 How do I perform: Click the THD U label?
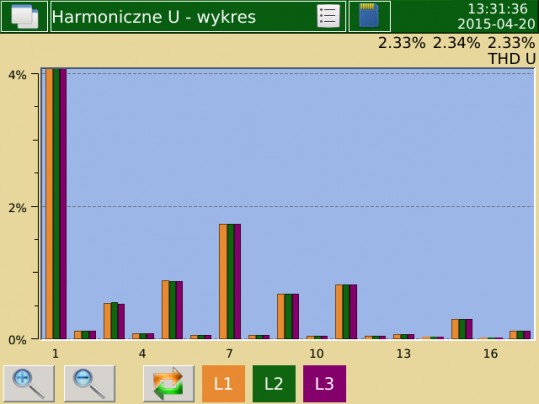point(512,59)
